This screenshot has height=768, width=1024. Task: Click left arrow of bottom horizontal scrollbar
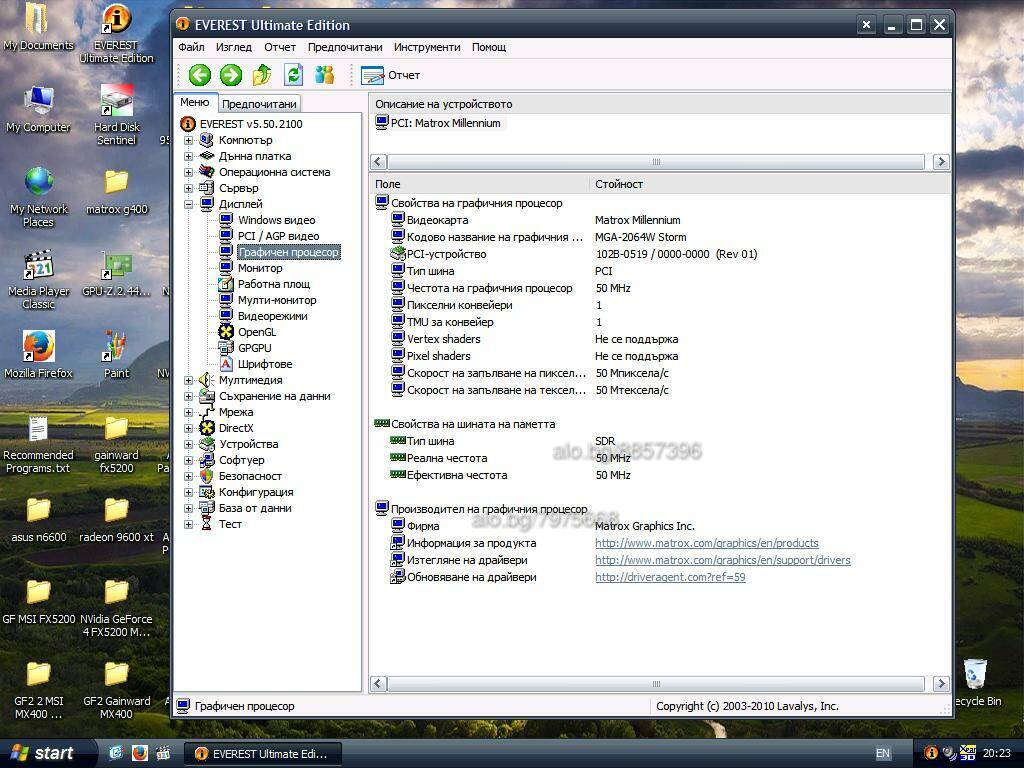(379, 684)
